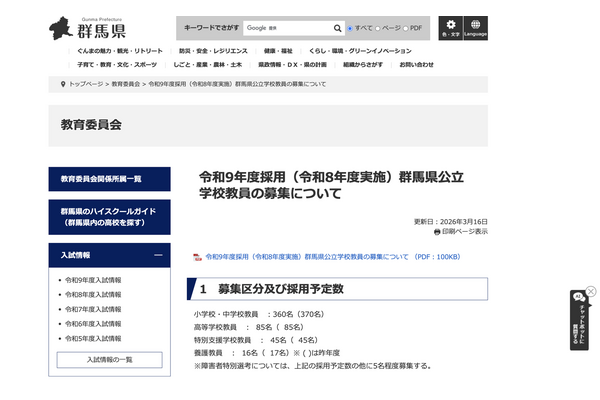Screen dimensions: 600x400
Task: Open 令和5年度入試情報 link
Action: click(93, 338)
